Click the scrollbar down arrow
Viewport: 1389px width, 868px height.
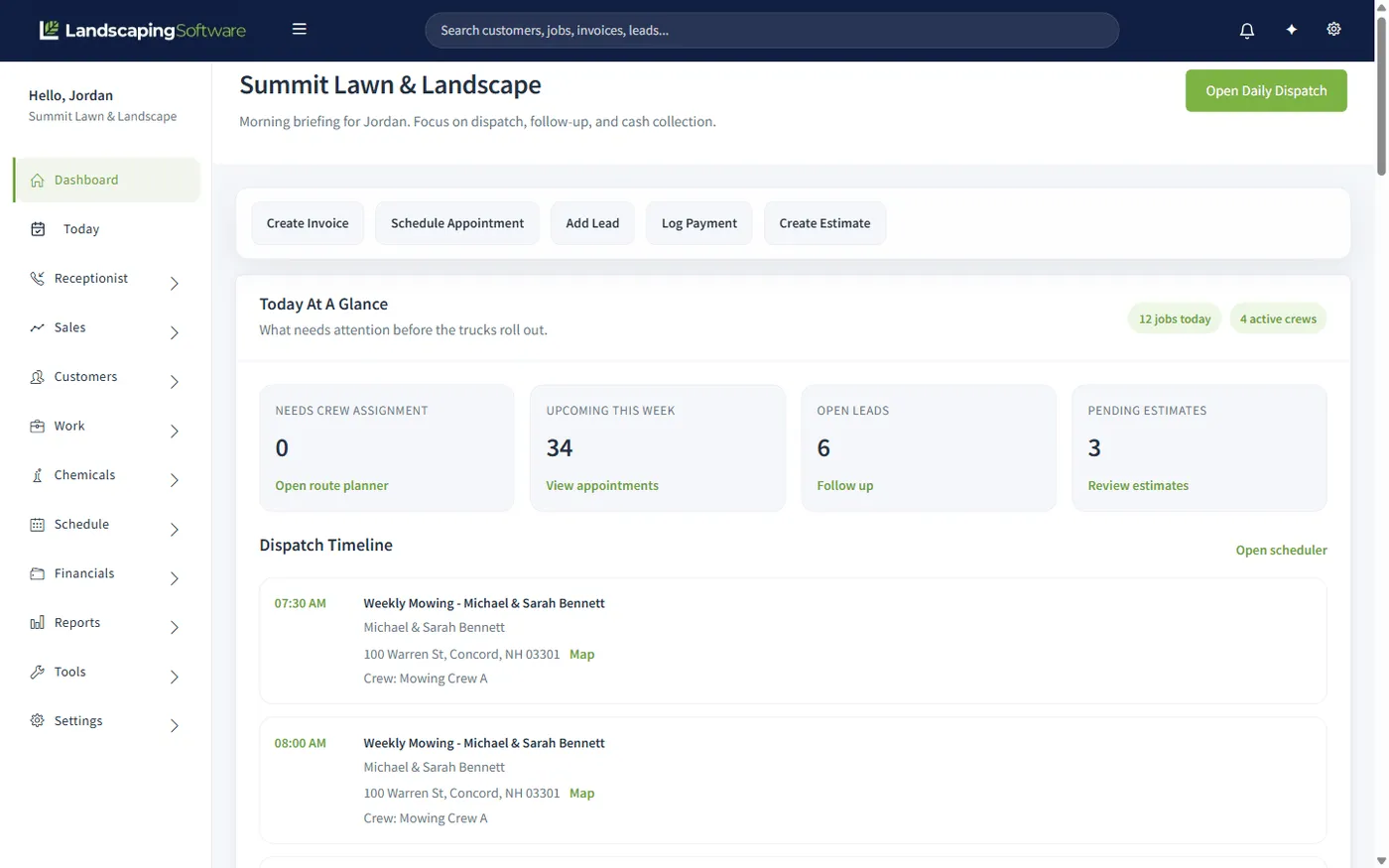click(x=1381, y=861)
